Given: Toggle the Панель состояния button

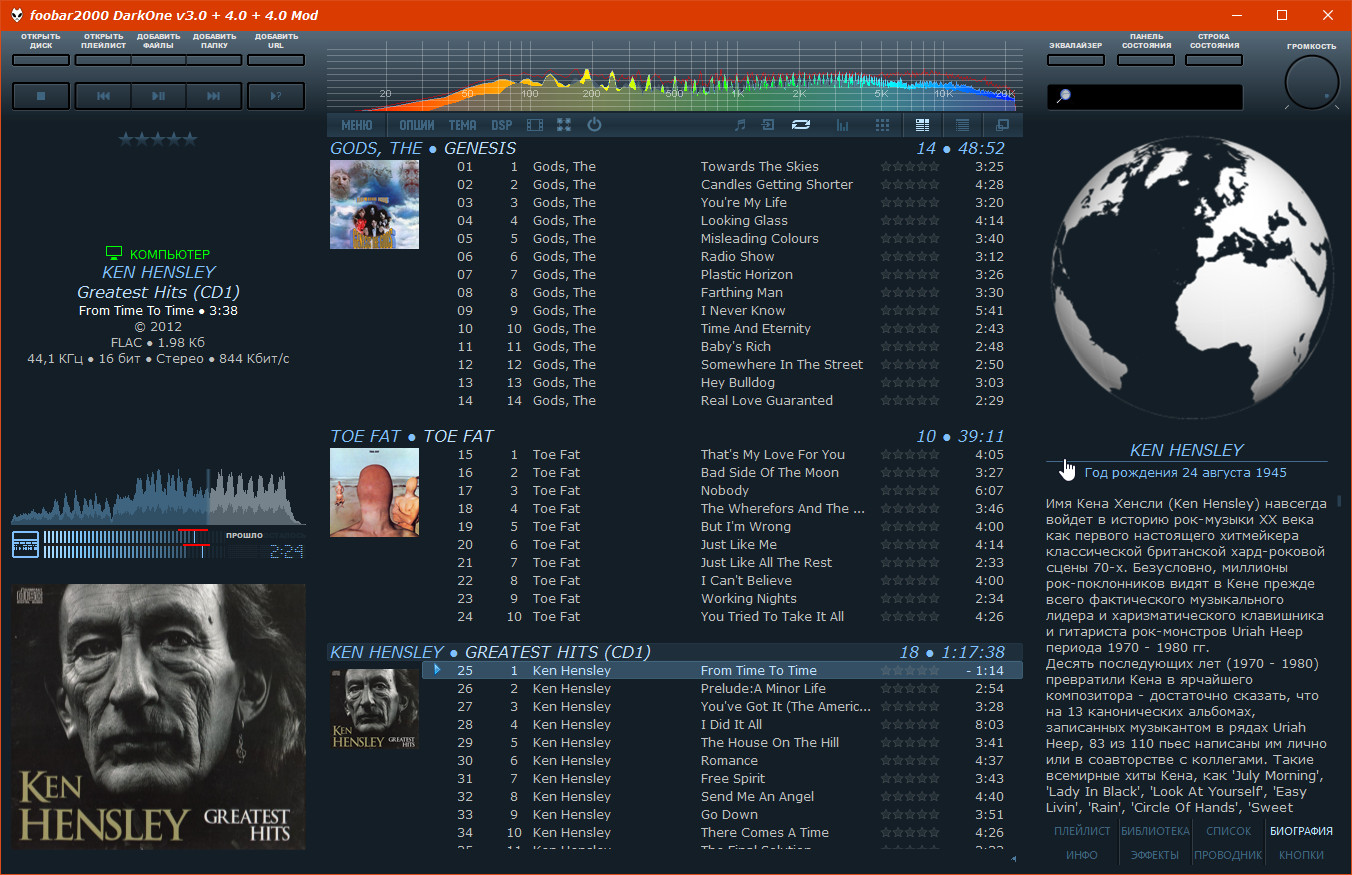Looking at the screenshot, I should [x=1145, y=60].
